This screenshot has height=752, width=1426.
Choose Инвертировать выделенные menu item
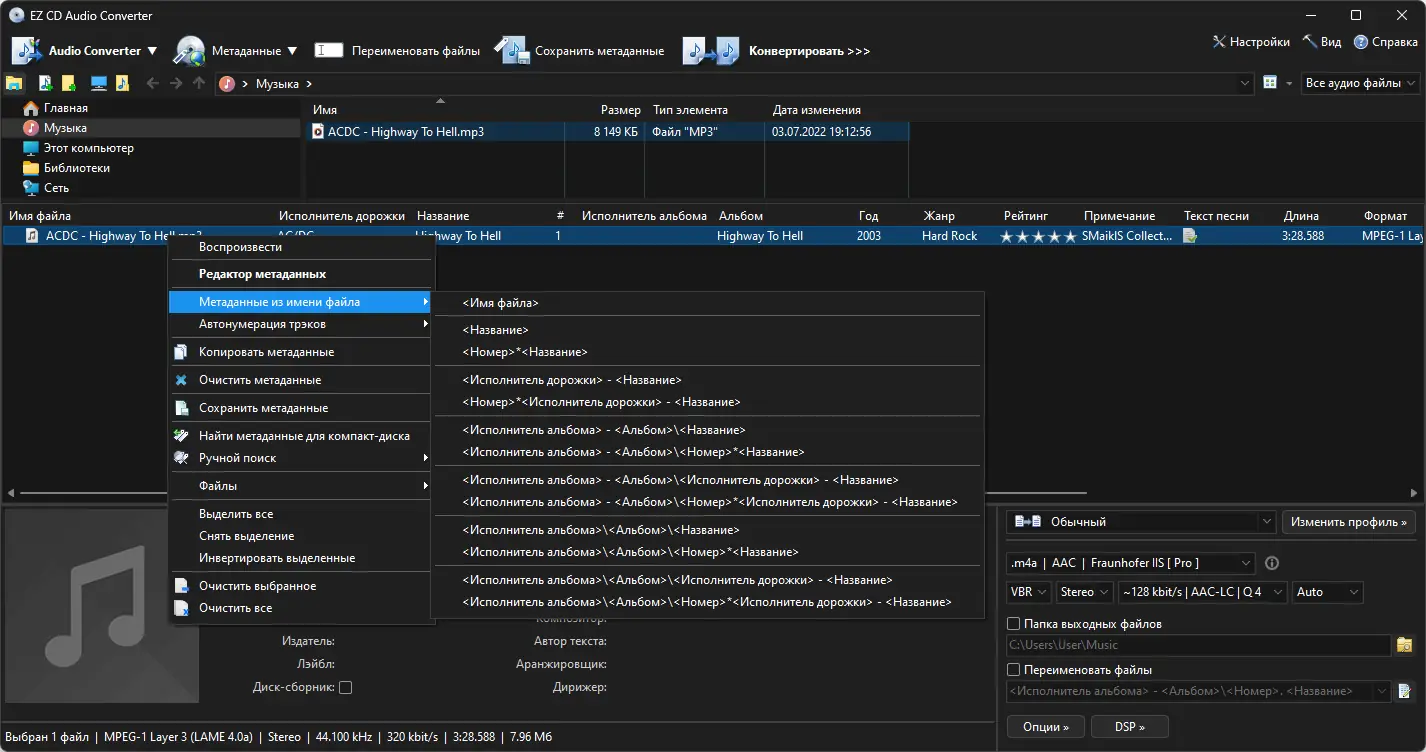click(301, 558)
